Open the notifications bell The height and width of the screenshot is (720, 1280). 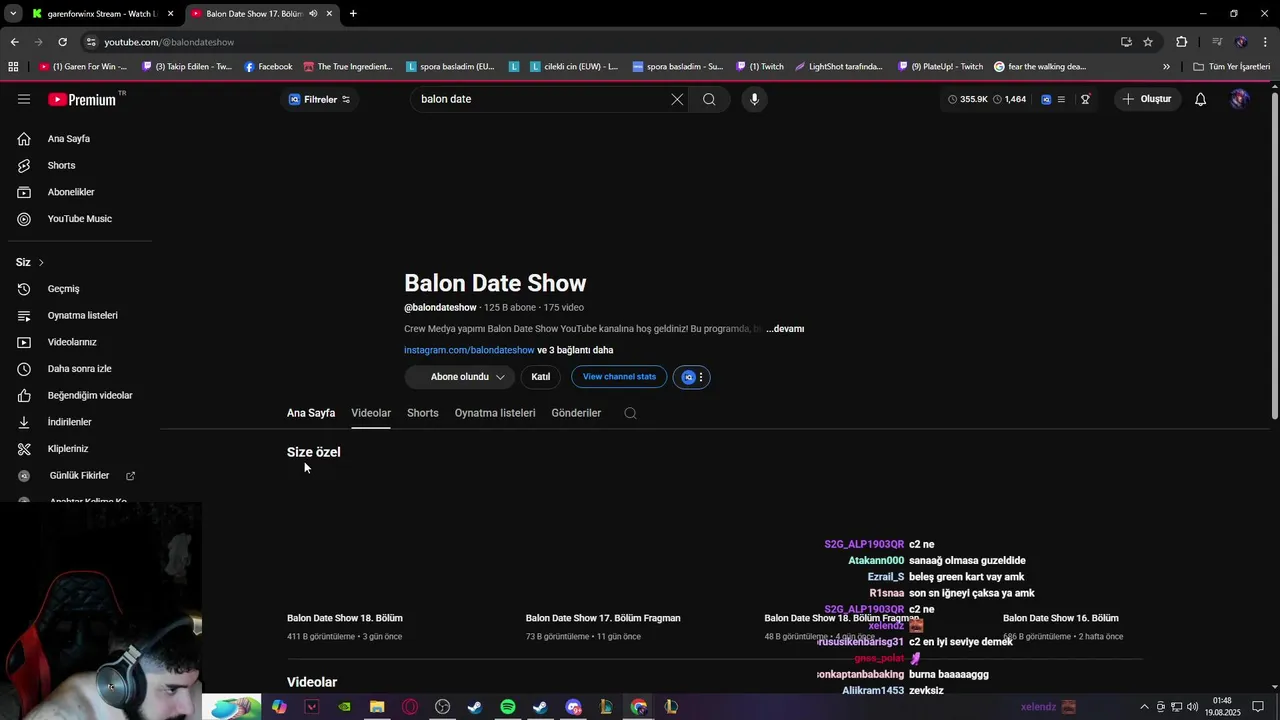1200,99
